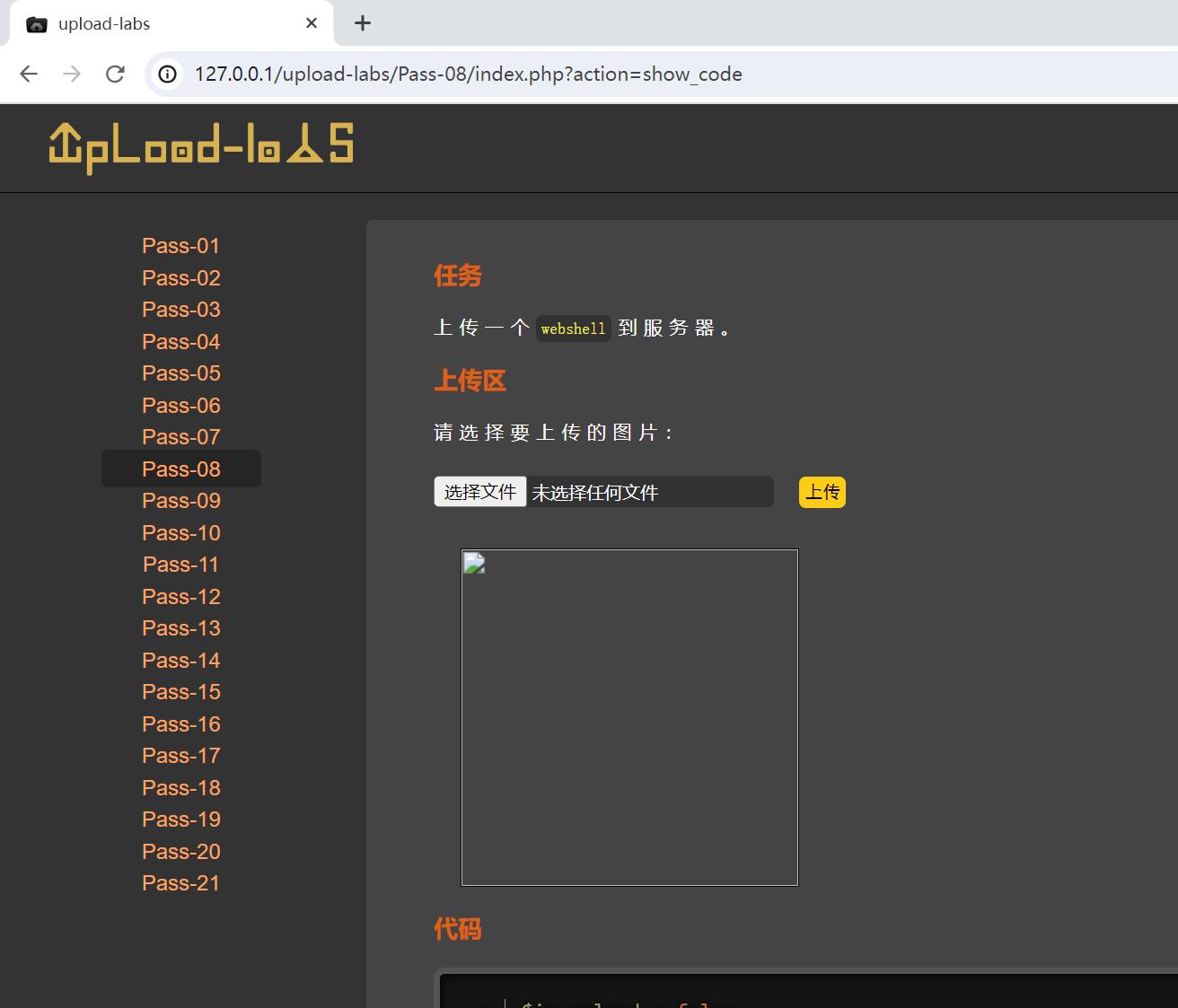Viewport: 1178px width, 1008px height.
Task: Navigate to Pass-15
Action: (181, 692)
